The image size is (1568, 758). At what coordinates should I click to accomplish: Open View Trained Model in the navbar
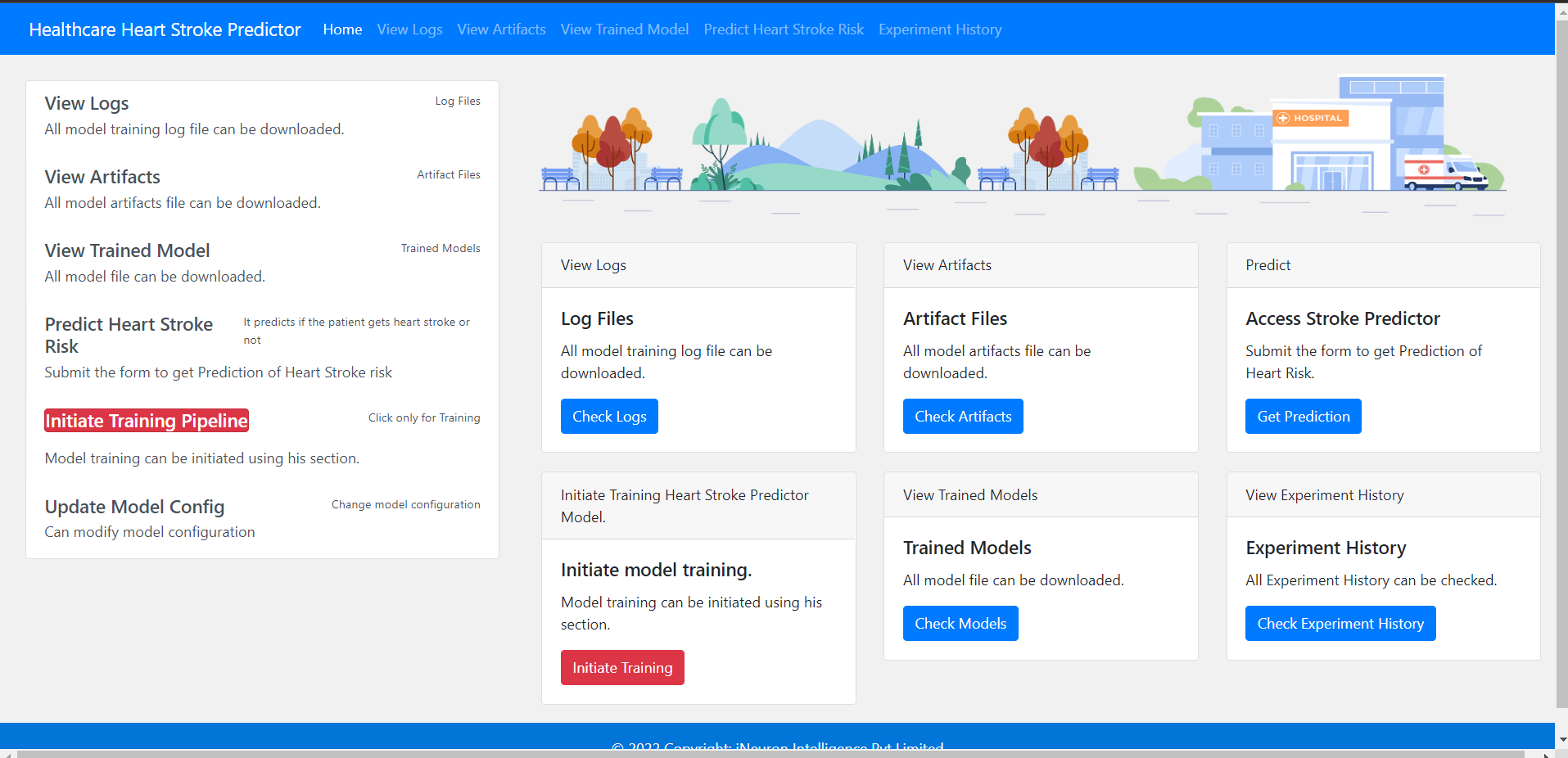pyautogui.click(x=625, y=29)
